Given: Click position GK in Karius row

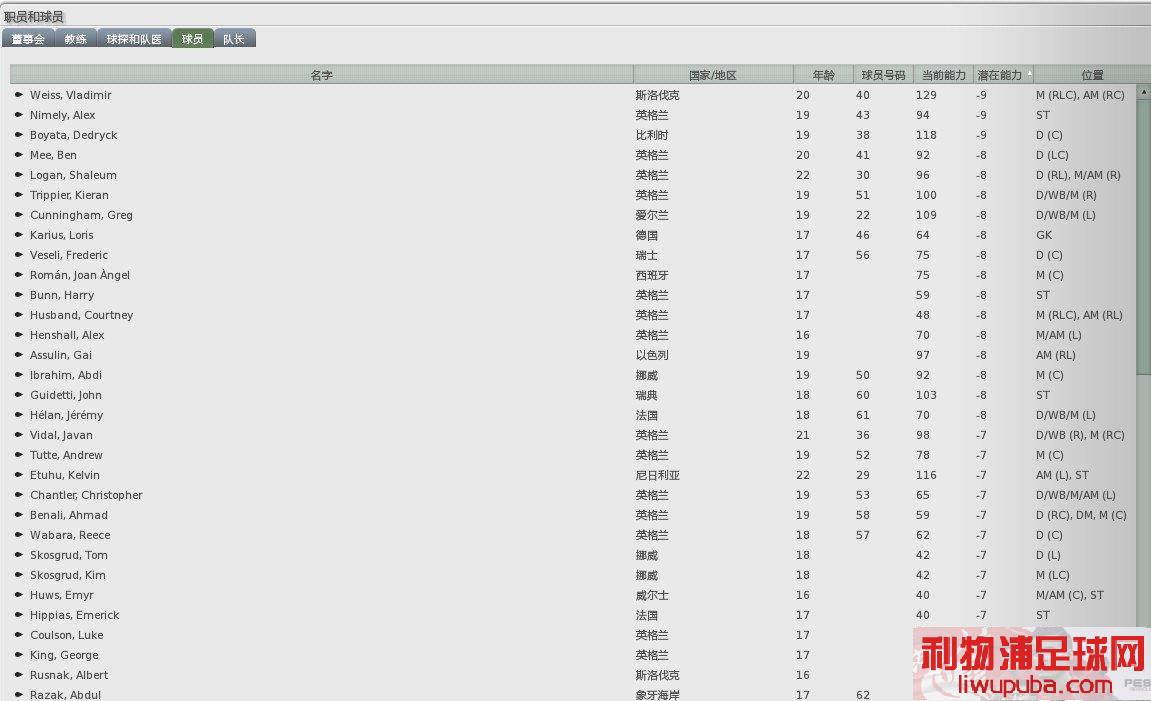Looking at the screenshot, I should click(x=1044, y=235).
